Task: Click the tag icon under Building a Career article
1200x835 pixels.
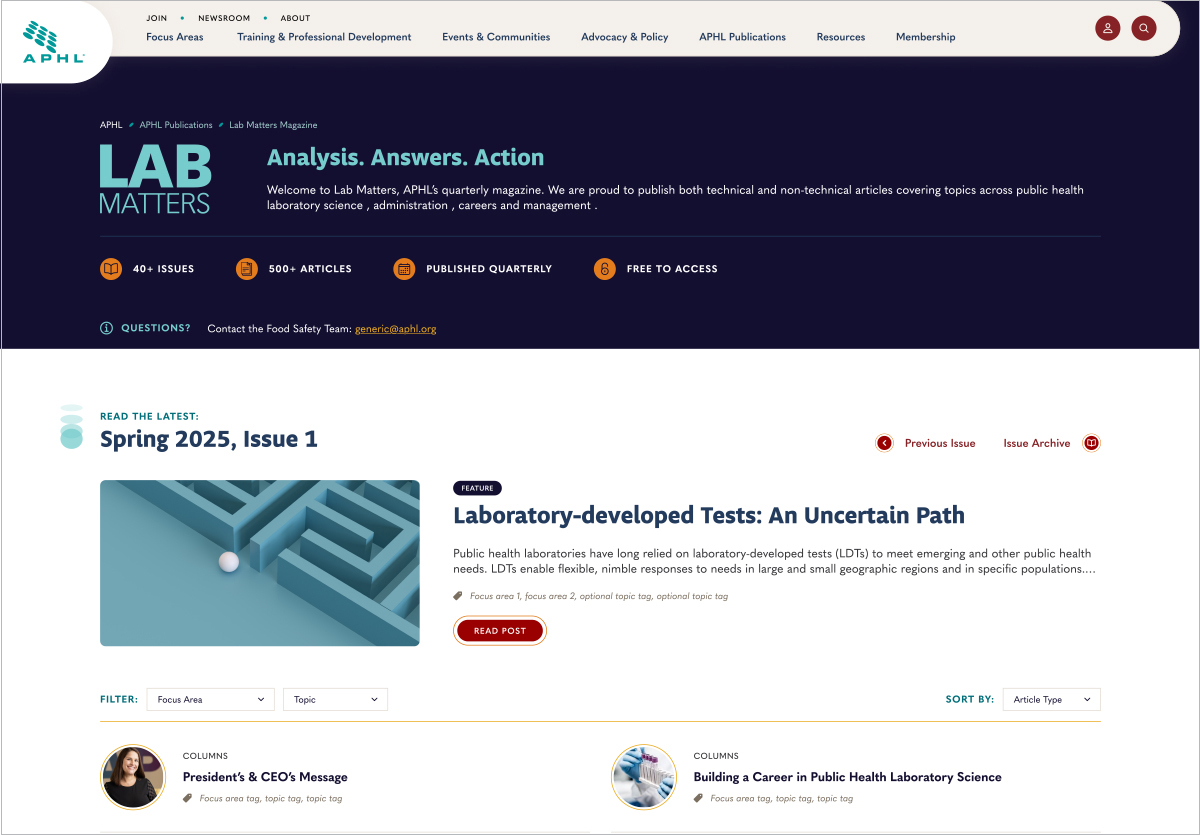Action: point(699,798)
